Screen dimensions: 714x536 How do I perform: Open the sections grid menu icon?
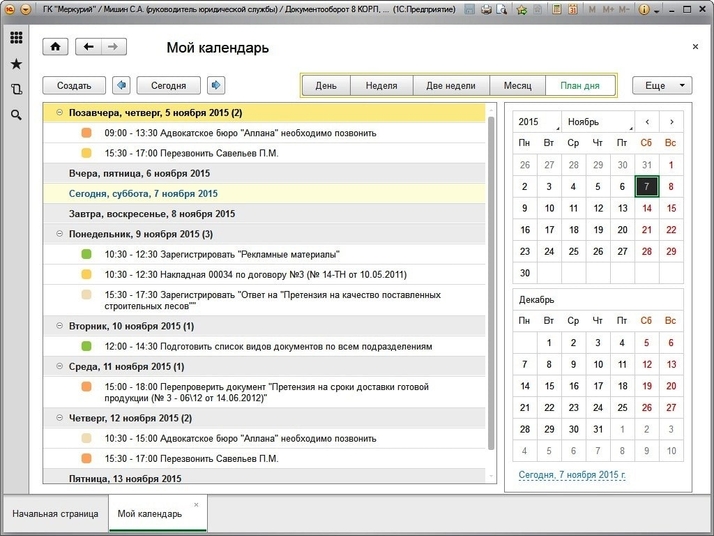pyautogui.click(x=16, y=38)
